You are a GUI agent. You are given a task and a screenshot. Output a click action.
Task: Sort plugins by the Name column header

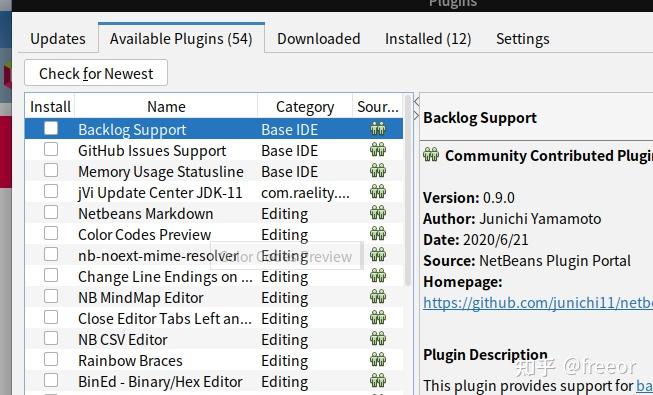(x=166, y=107)
